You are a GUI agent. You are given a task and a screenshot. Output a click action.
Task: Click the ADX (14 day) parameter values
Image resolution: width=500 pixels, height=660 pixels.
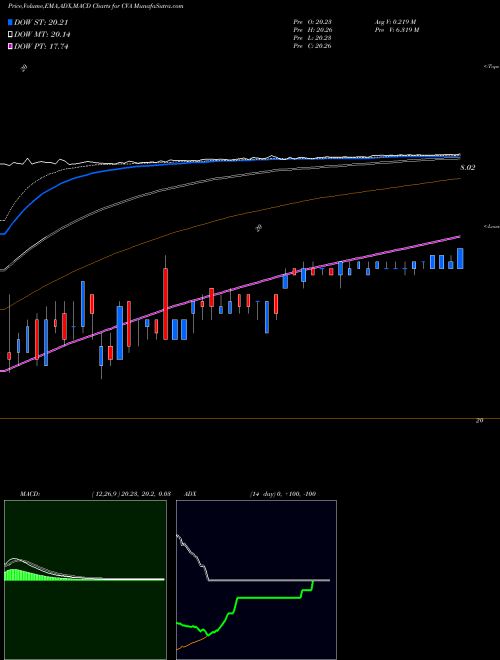coord(283,494)
